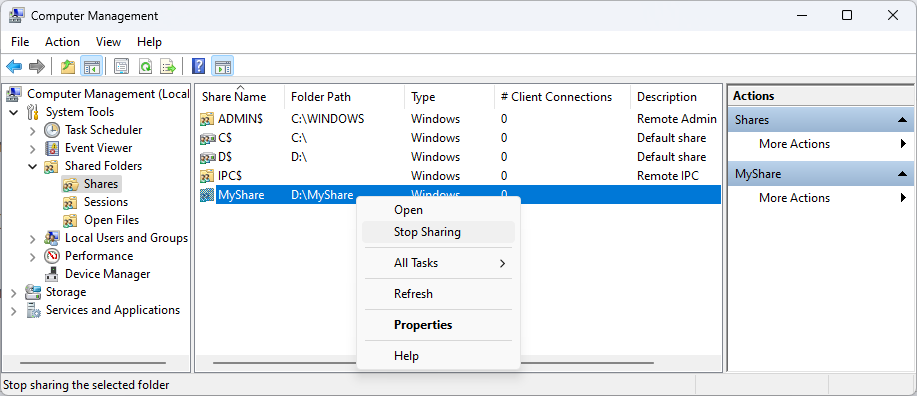Click the Refresh toolbar icon

click(x=145, y=67)
